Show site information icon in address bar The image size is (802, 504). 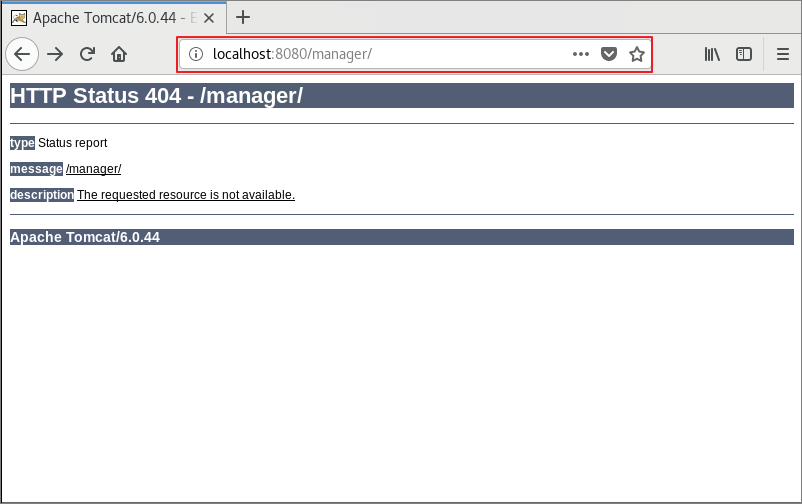pyautogui.click(x=196, y=54)
